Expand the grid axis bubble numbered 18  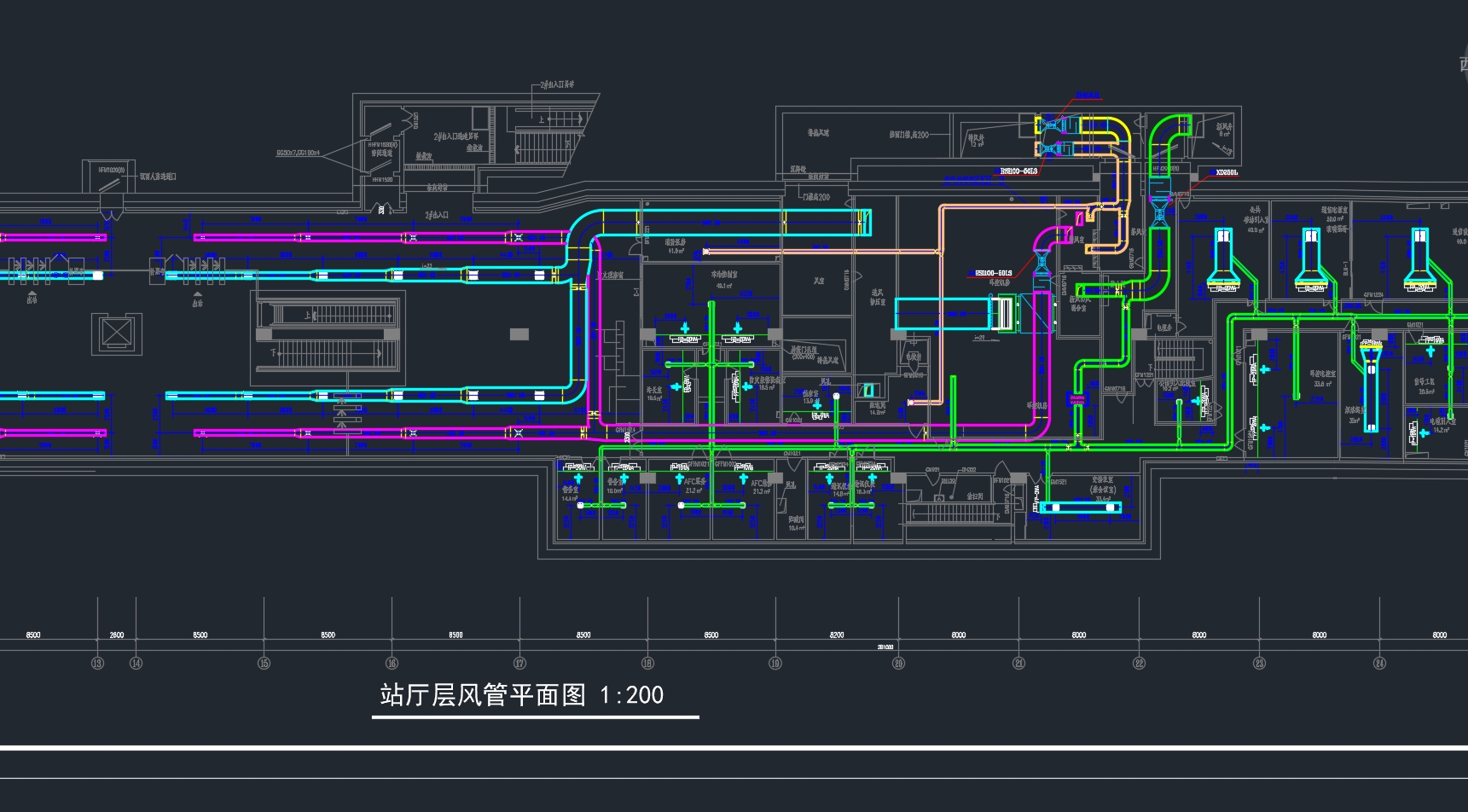(x=647, y=660)
